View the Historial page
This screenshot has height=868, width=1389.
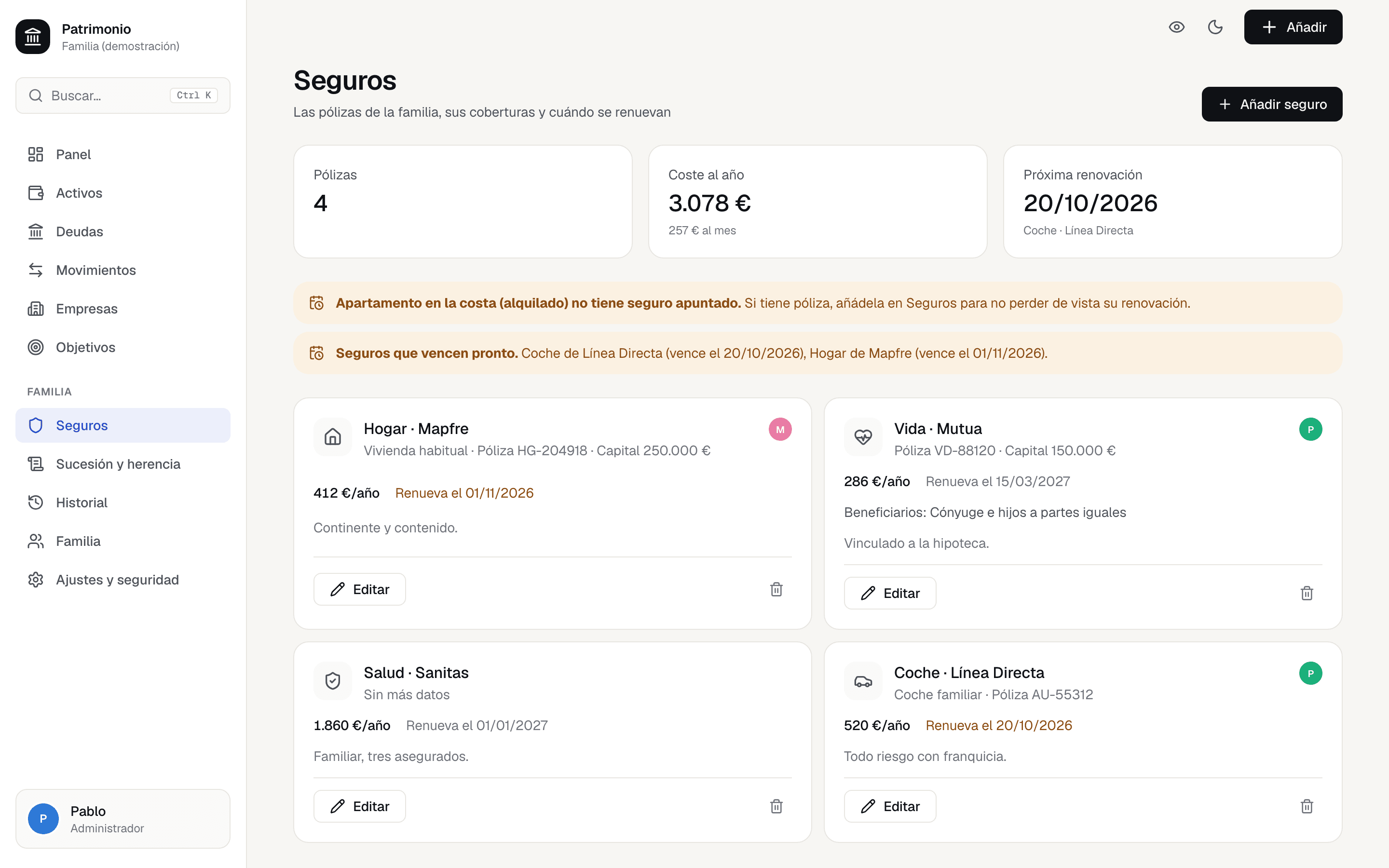click(x=123, y=502)
